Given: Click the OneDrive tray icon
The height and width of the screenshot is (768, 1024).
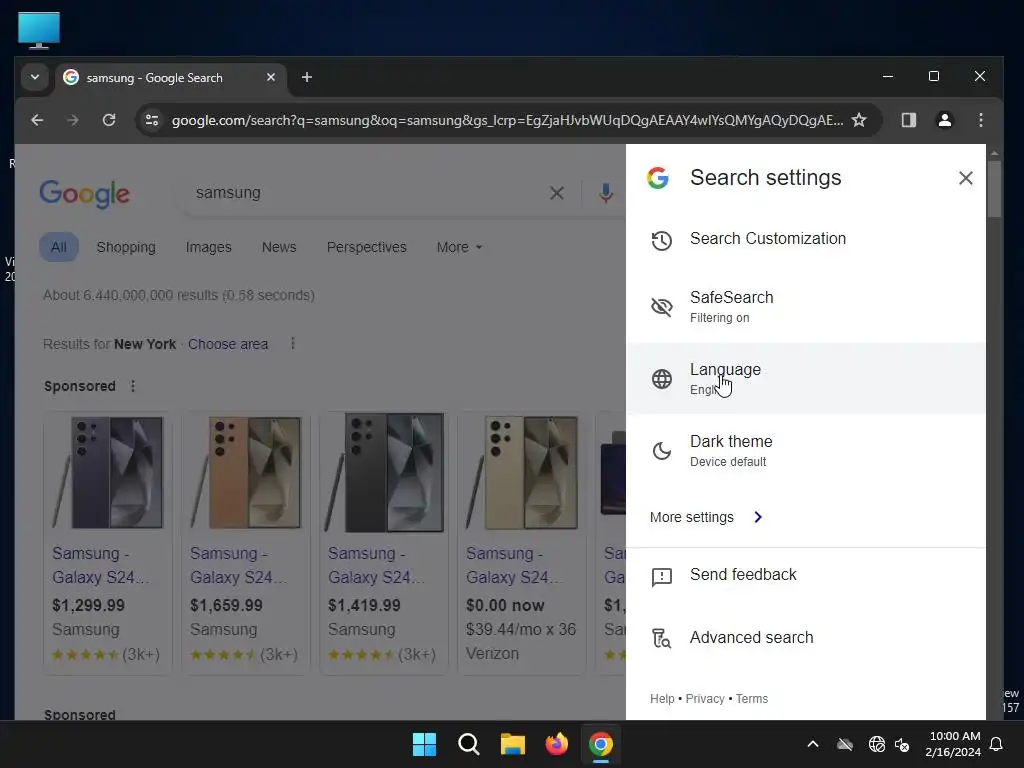Looking at the screenshot, I should 845,744.
